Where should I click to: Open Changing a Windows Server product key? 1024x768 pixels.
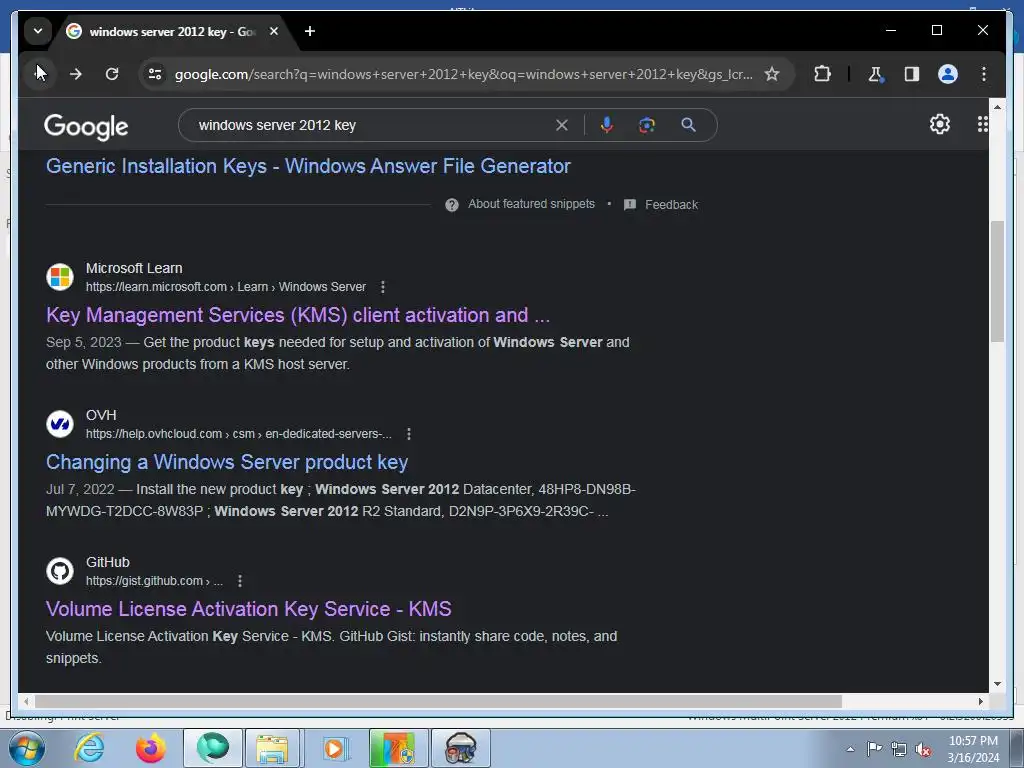(227, 462)
